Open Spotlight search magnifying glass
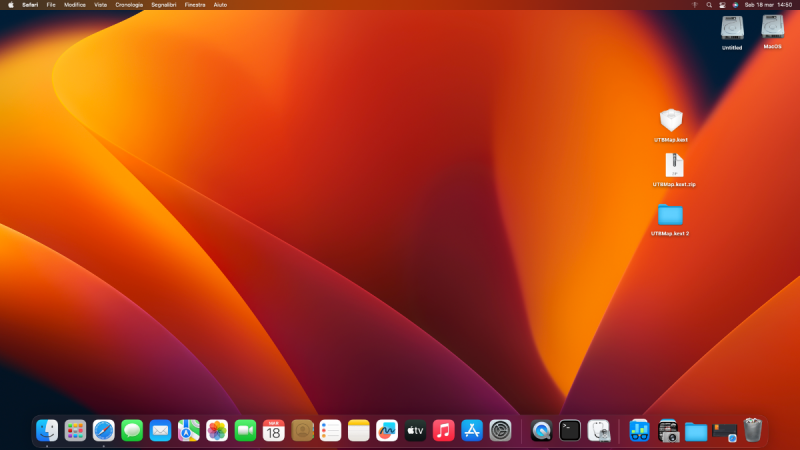 709,5
